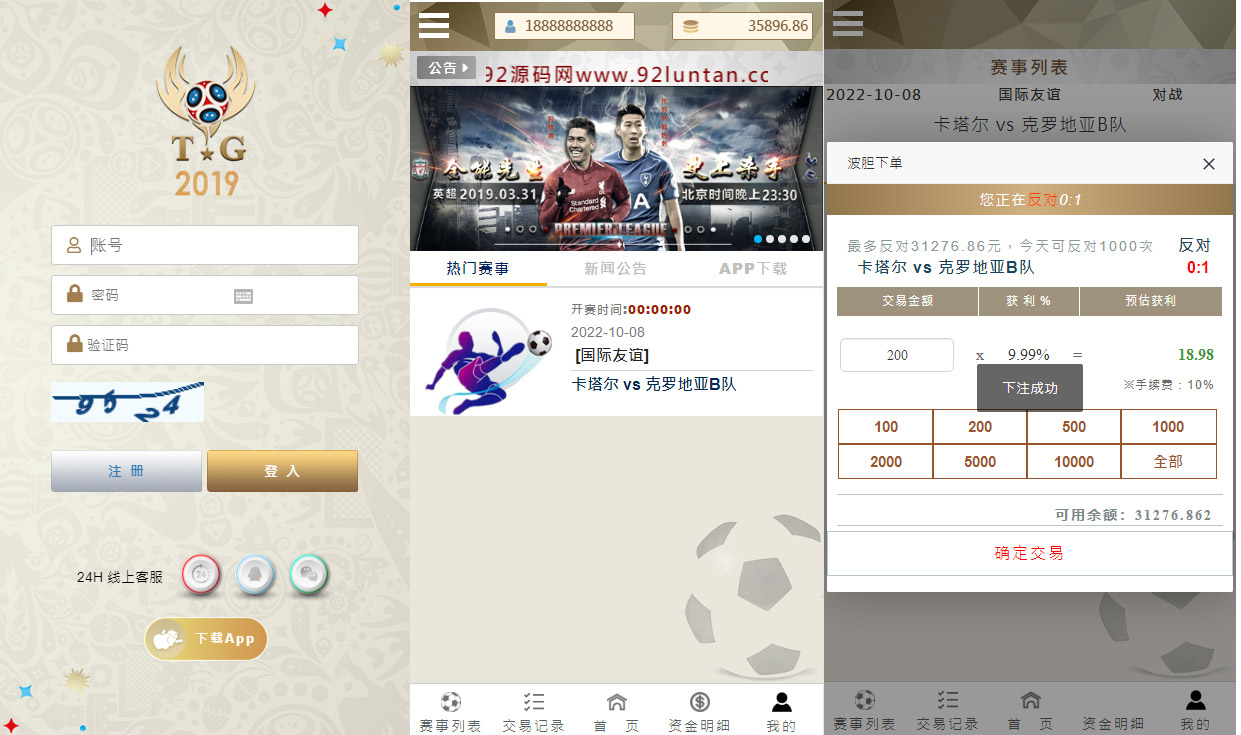Click 交易金额 column header
The width and height of the screenshot is (1241, 735).
click(x=907, y=301)
